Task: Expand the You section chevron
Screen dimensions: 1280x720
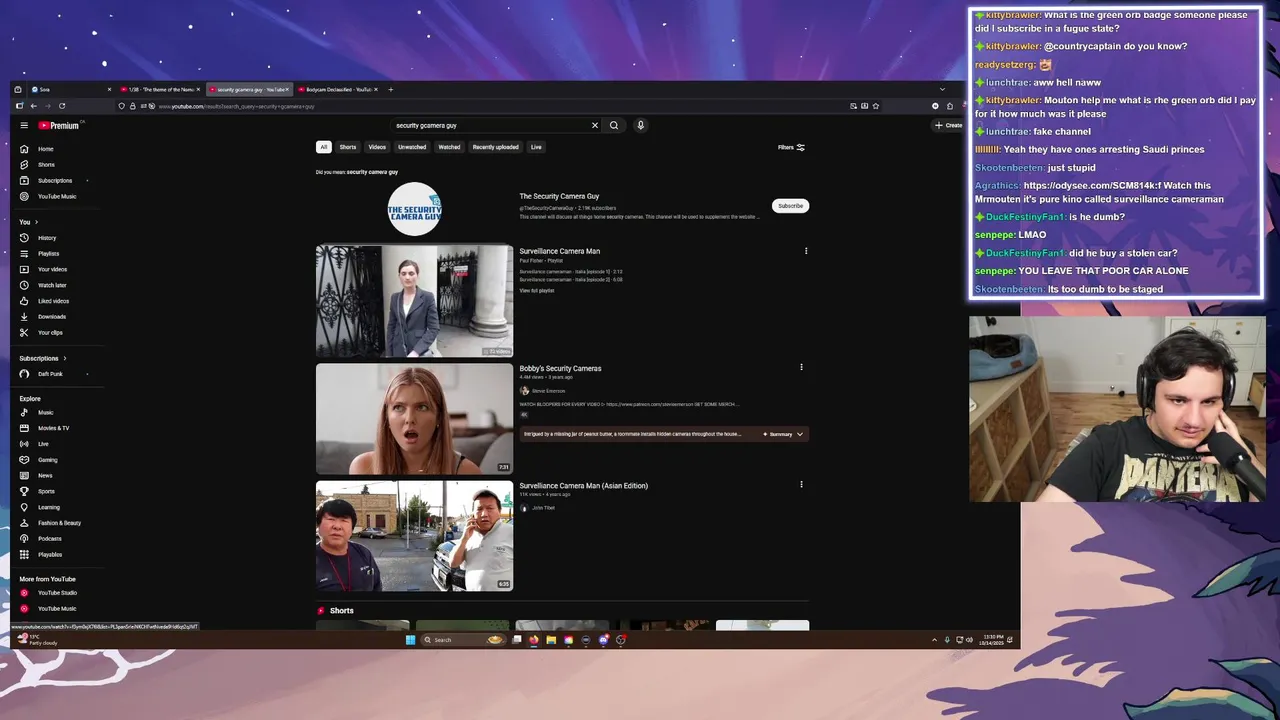Action: tap(36, 222)
